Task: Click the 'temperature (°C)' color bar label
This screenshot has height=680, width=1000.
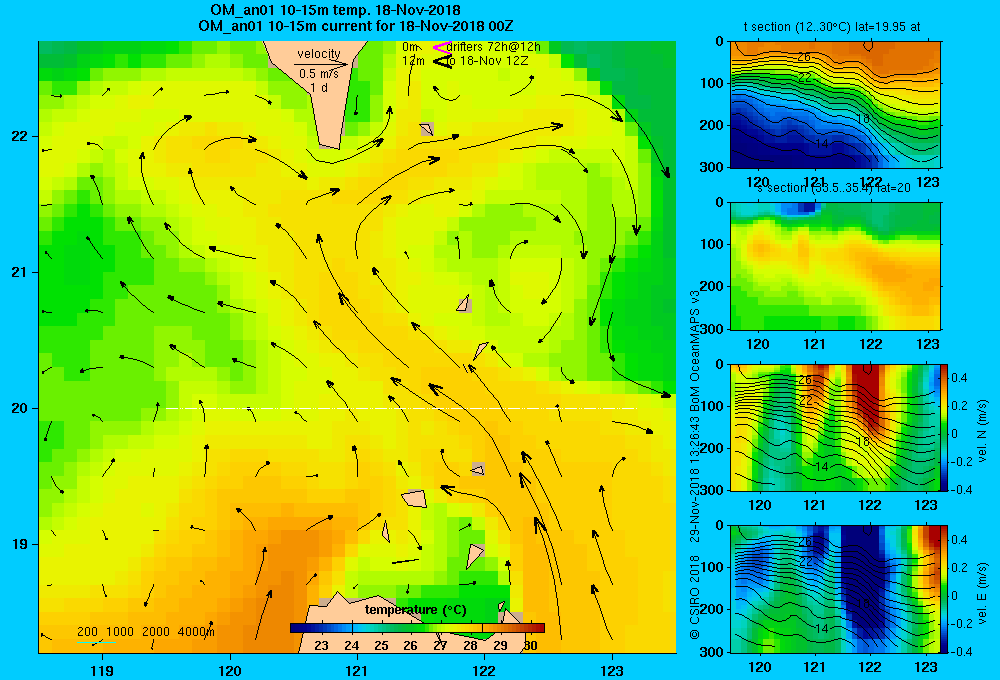Action: [x=415, y=610]
